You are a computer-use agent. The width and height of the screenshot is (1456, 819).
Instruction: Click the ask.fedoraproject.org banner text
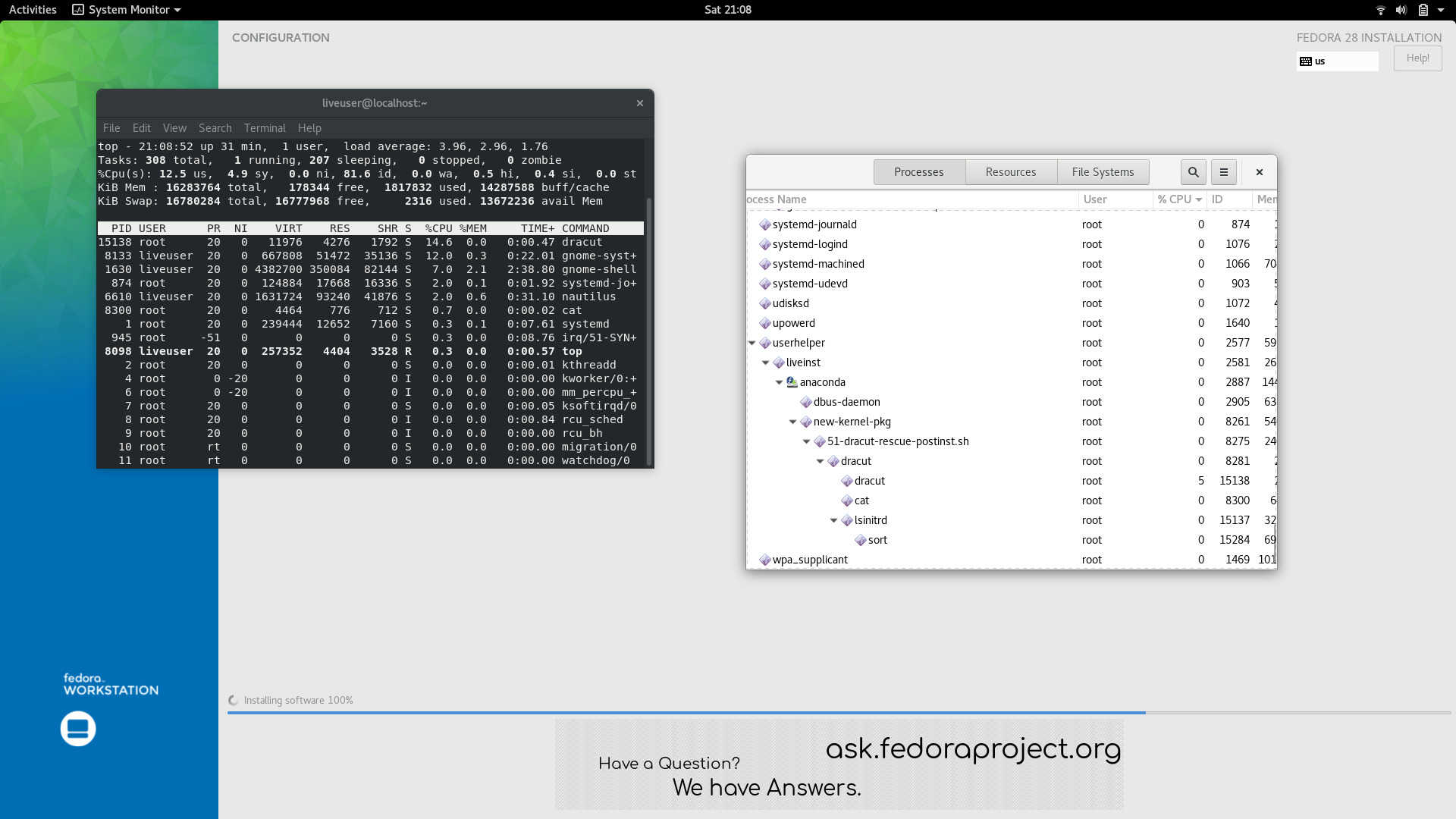[973, 748]
